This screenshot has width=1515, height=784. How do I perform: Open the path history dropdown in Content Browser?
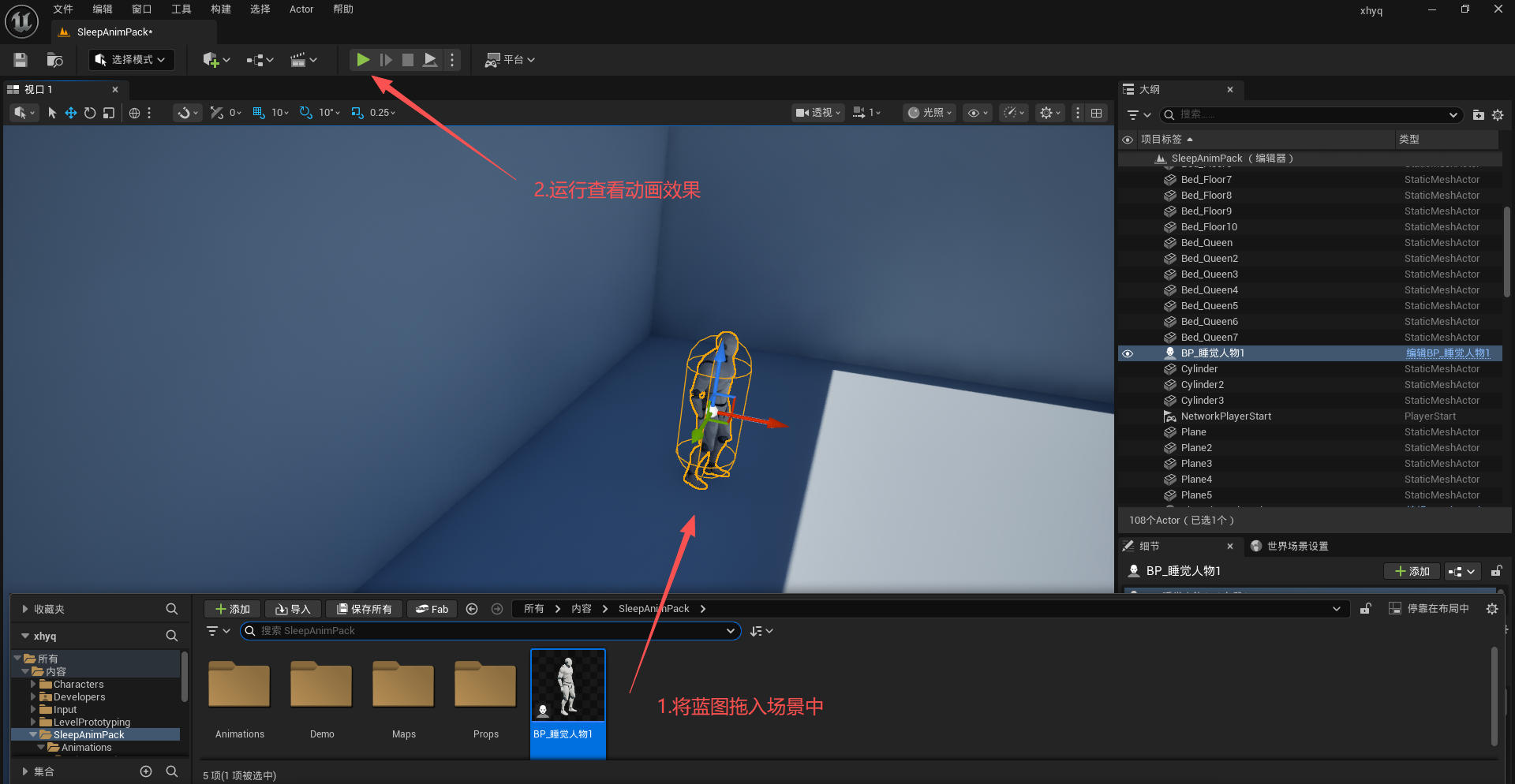[1336, 609]
